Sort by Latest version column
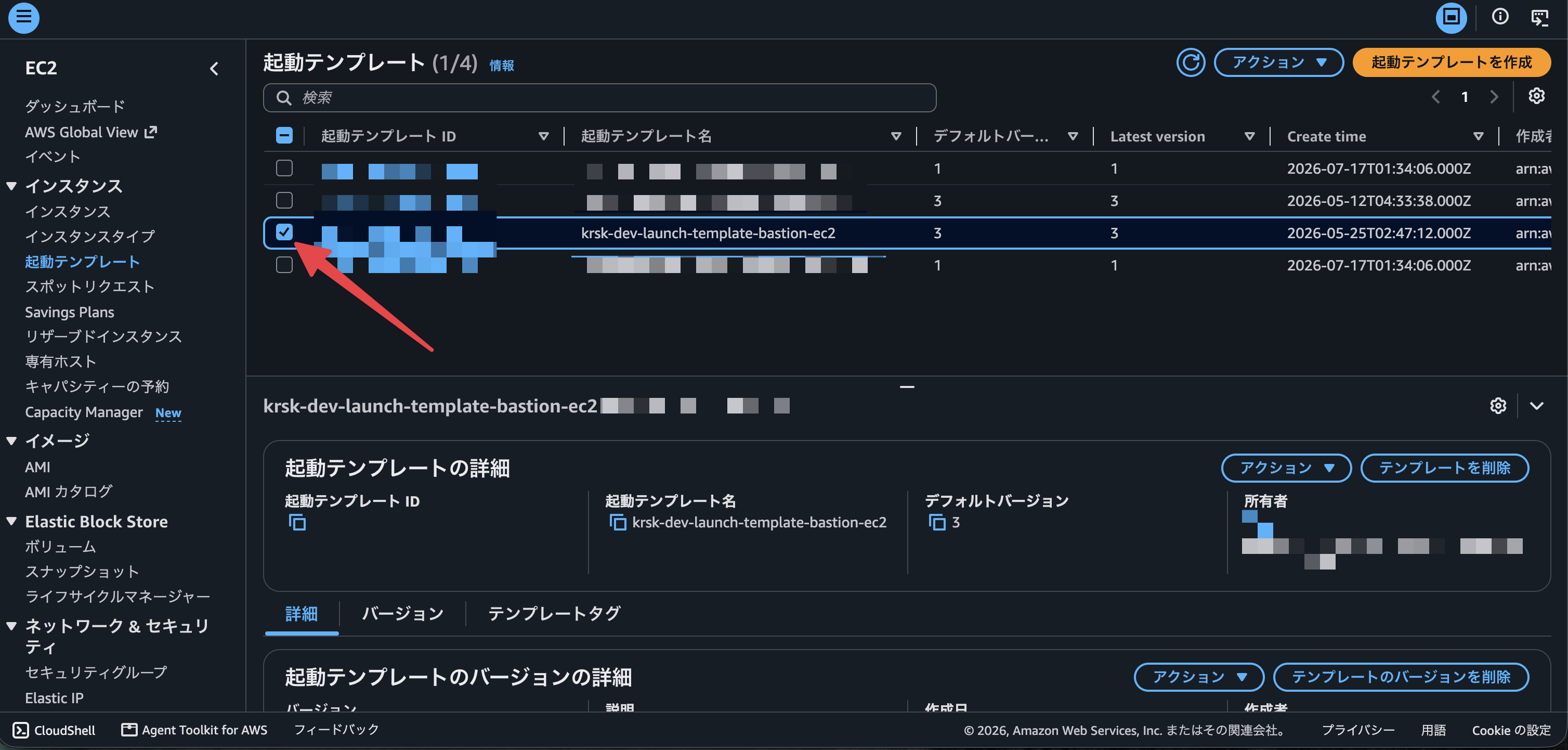This screenshot has width=1568, height=750. click(x=1250, y=136)
